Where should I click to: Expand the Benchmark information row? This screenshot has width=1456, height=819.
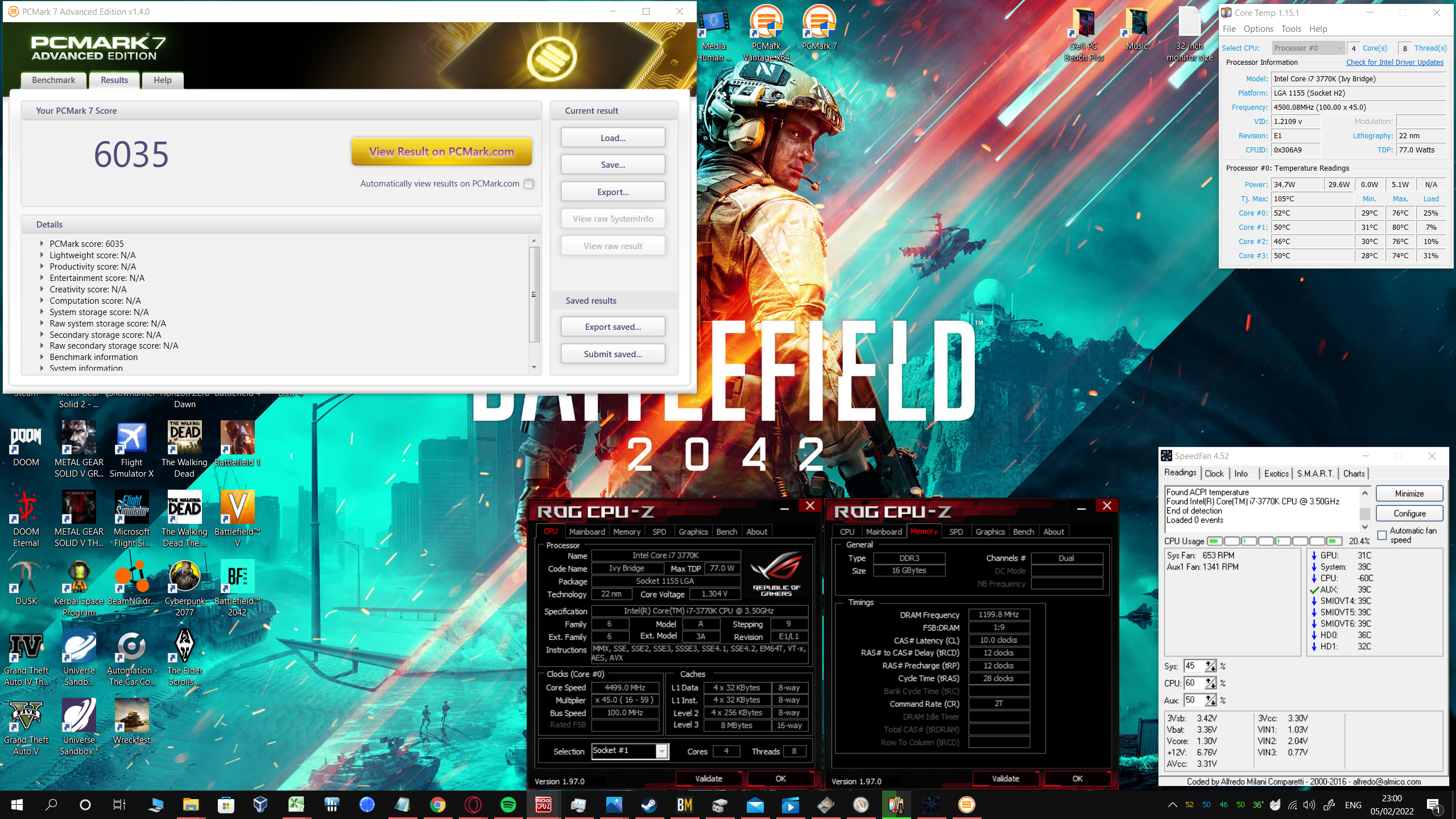click(x=42, y=357)
